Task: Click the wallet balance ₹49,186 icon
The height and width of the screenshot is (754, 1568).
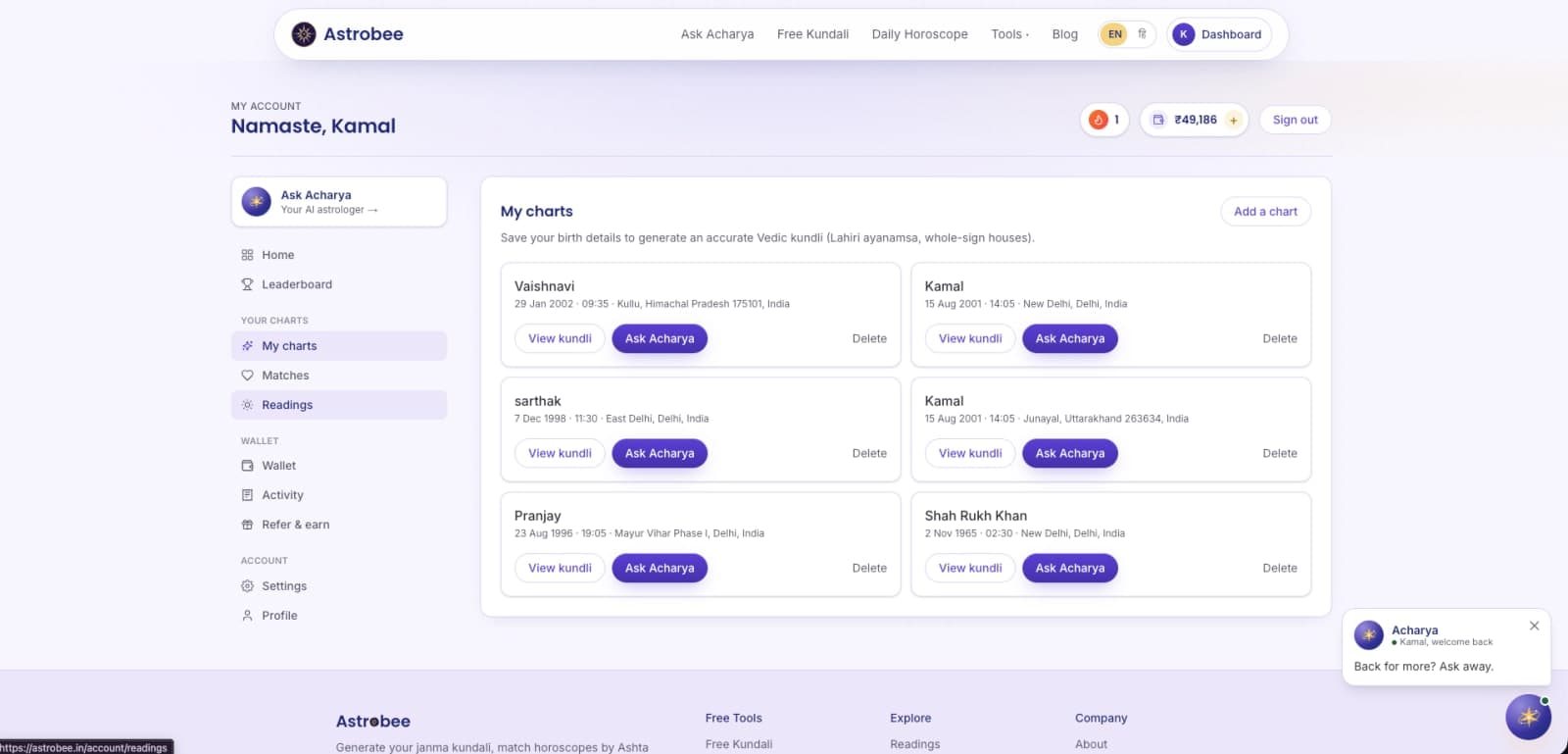Action: tap(1158, 120)
